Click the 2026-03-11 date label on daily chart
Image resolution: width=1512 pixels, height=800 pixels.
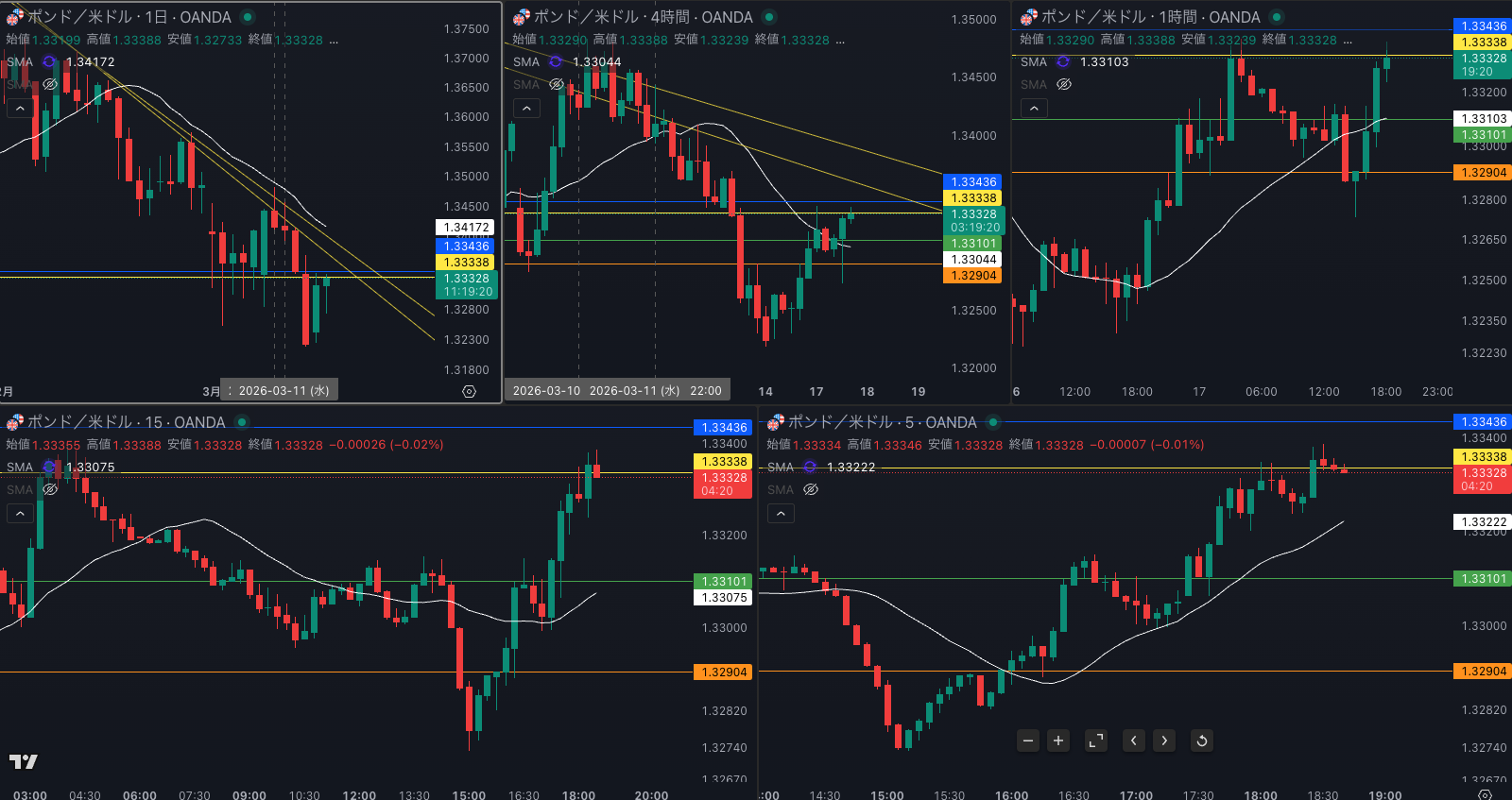(x=283, y=391)
